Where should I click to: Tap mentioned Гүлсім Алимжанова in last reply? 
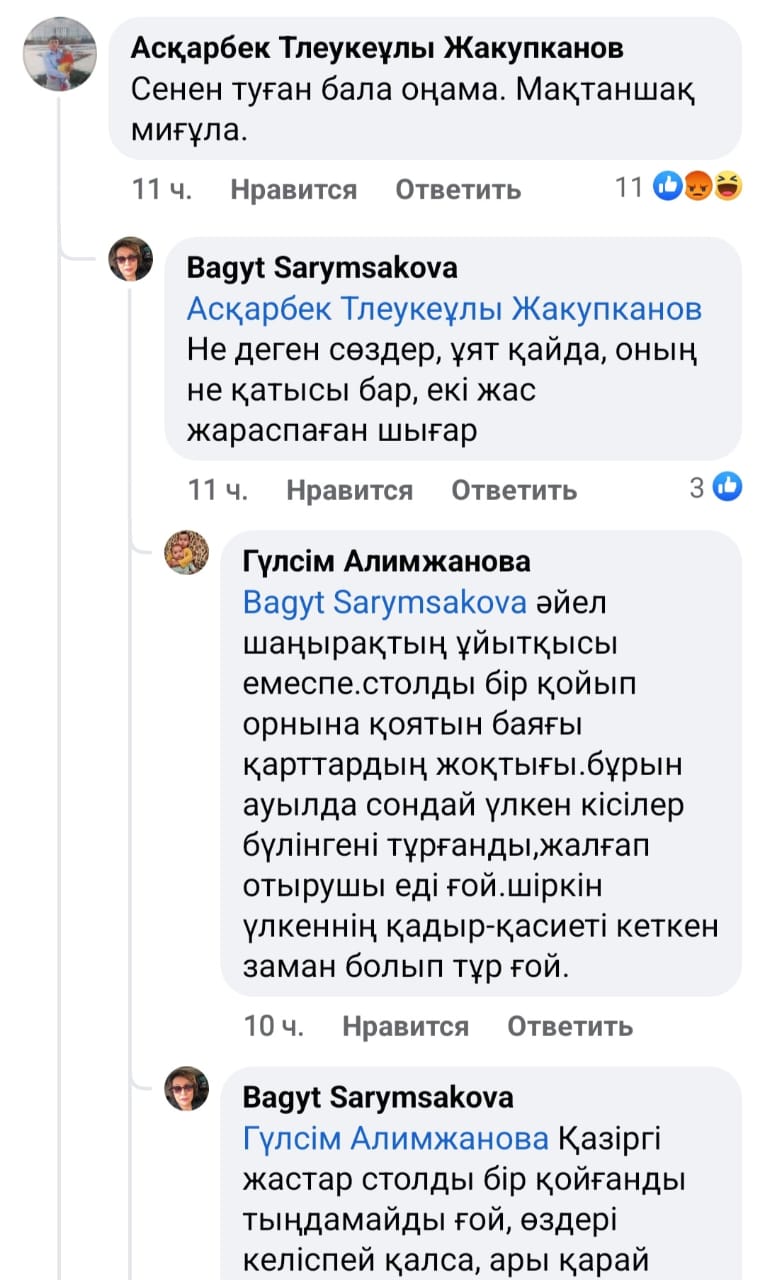coord(396,1138)
